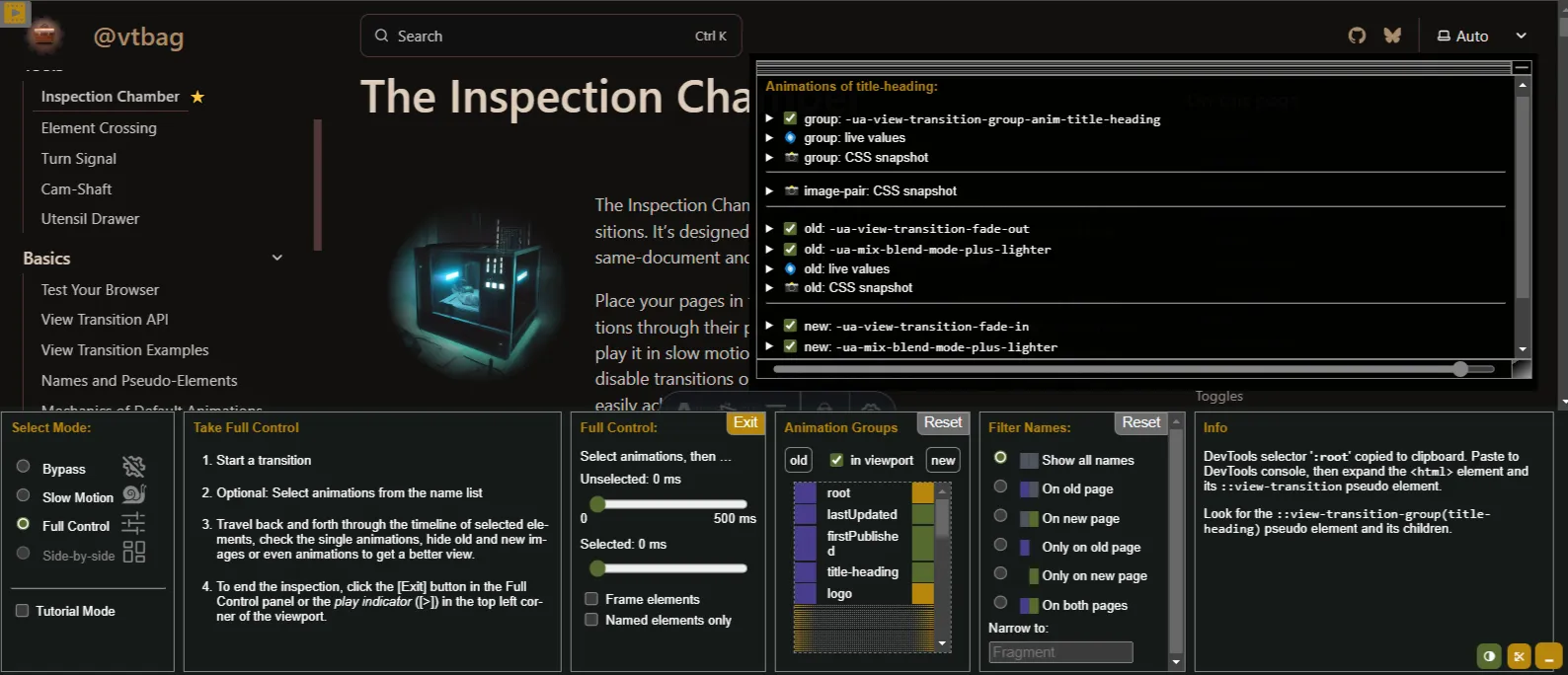The width and height of the screenshot is (1568, 675).
Task: Click the orange scissors-style icon button
Action: [x=1519, y=656]
